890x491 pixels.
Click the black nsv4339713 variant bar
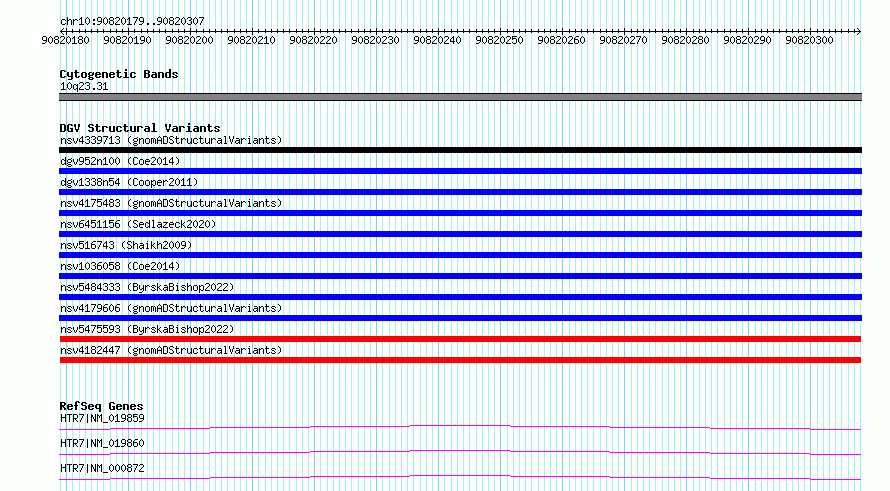pyautogui.click(x=460, y=150)
